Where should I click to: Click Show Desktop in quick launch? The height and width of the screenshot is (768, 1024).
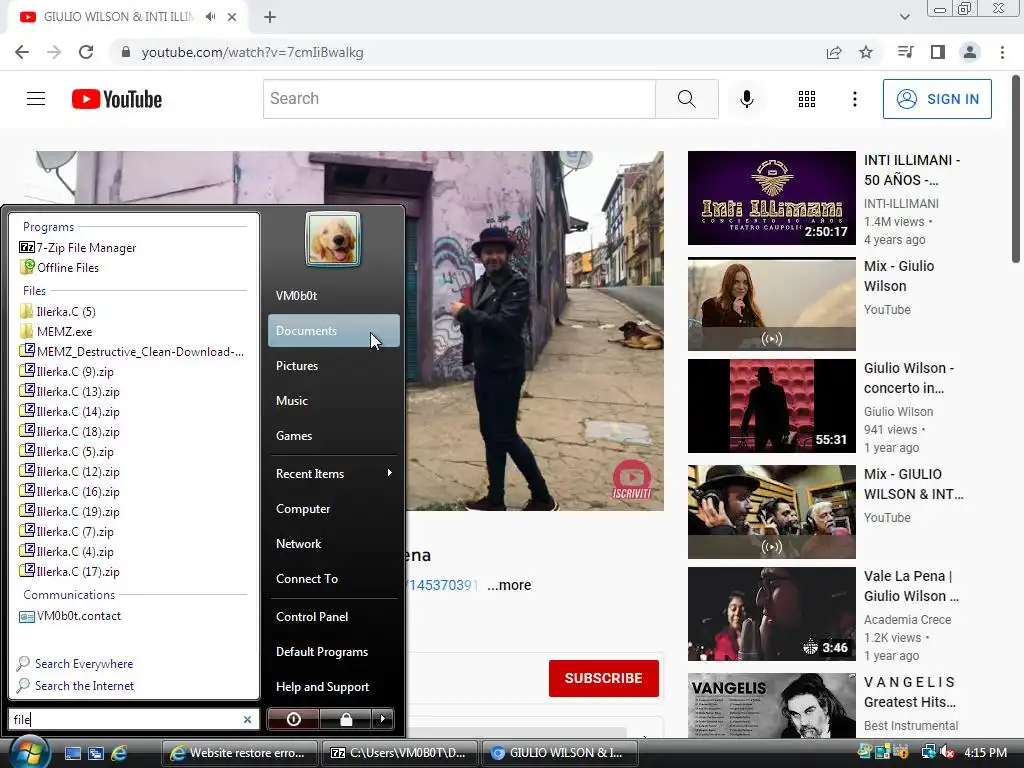click(x=72, y=753)
